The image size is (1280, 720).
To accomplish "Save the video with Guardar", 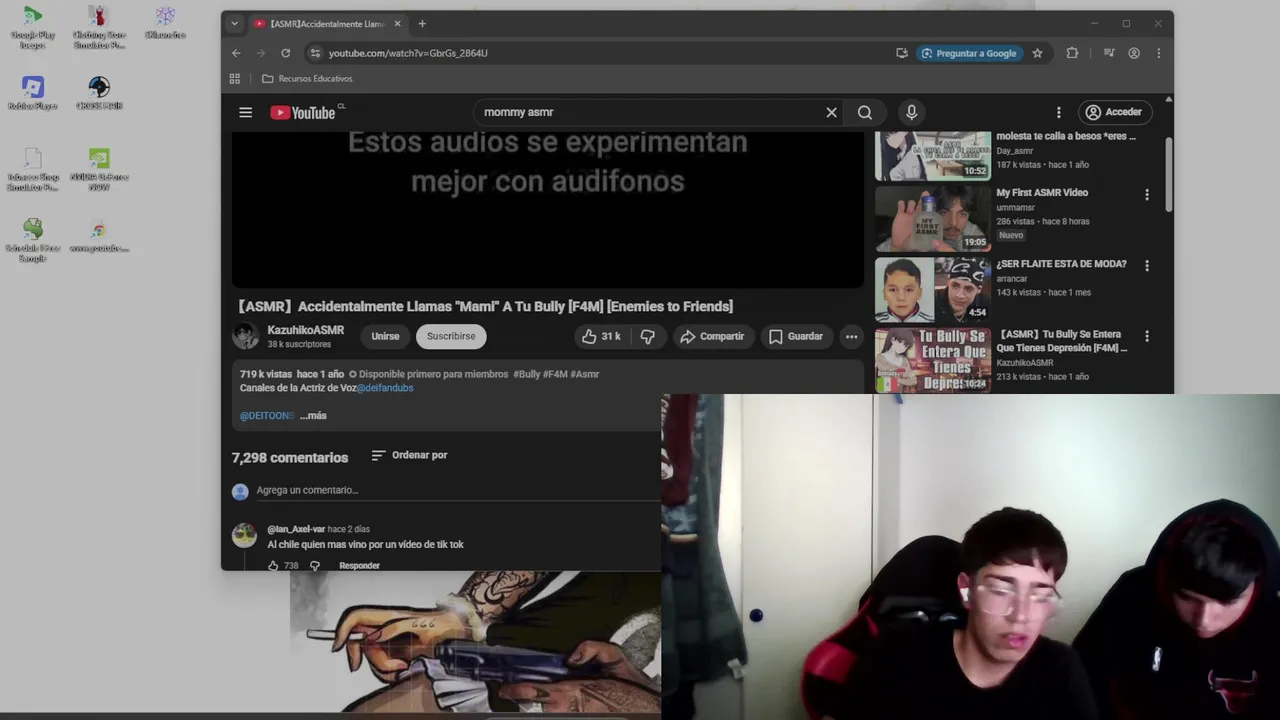I will (x=796, y=336).
